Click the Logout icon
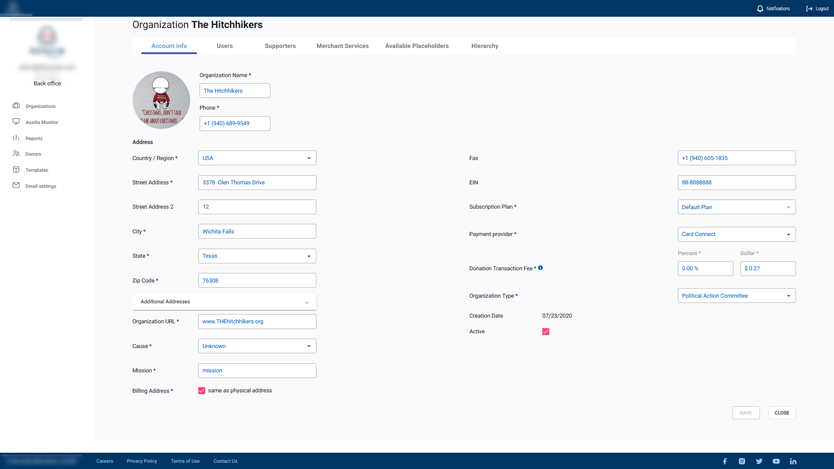The image size is (834, 469). coord(809,8)
